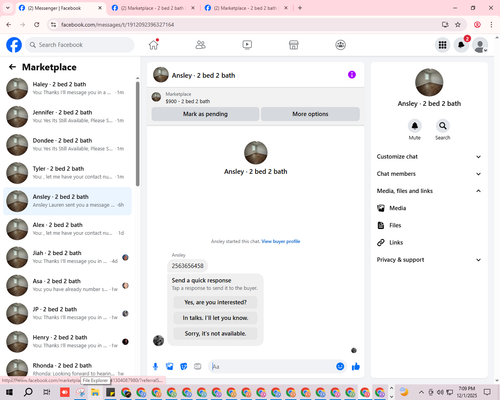
Task: Show hidden system tray icons
Action: (421, 392)
